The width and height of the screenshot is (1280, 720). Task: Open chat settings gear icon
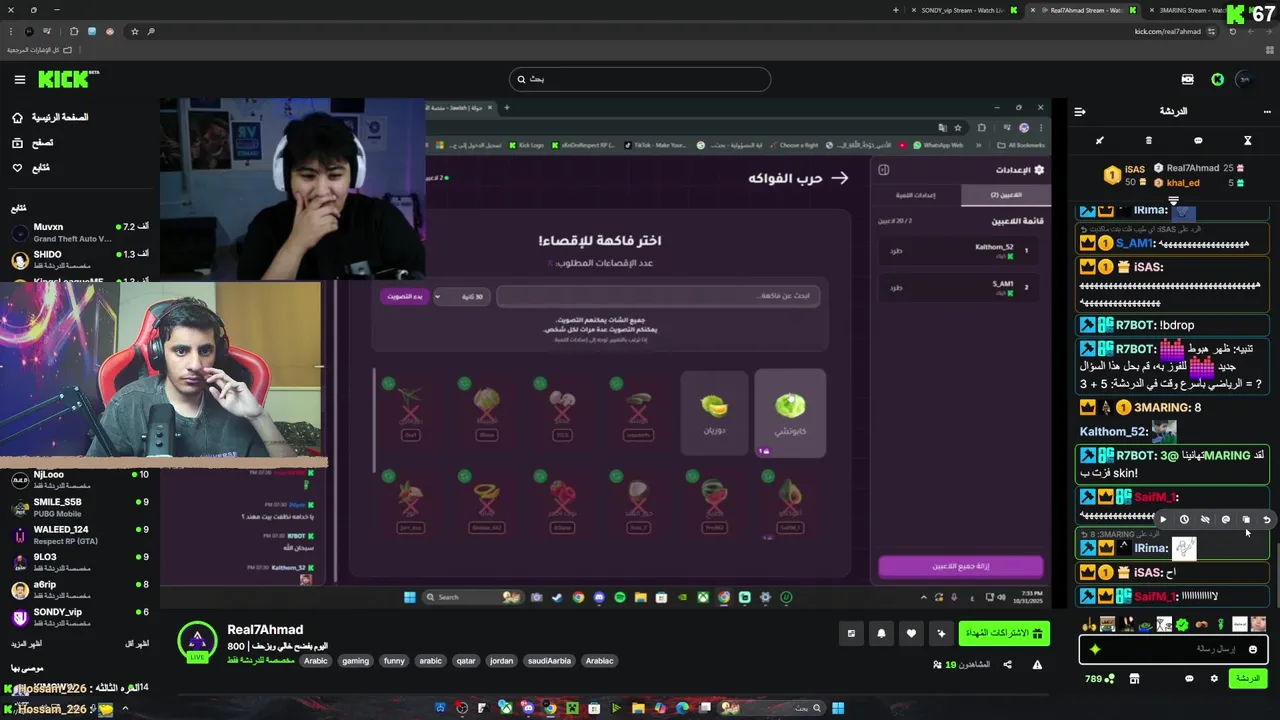pos(1214,678)
